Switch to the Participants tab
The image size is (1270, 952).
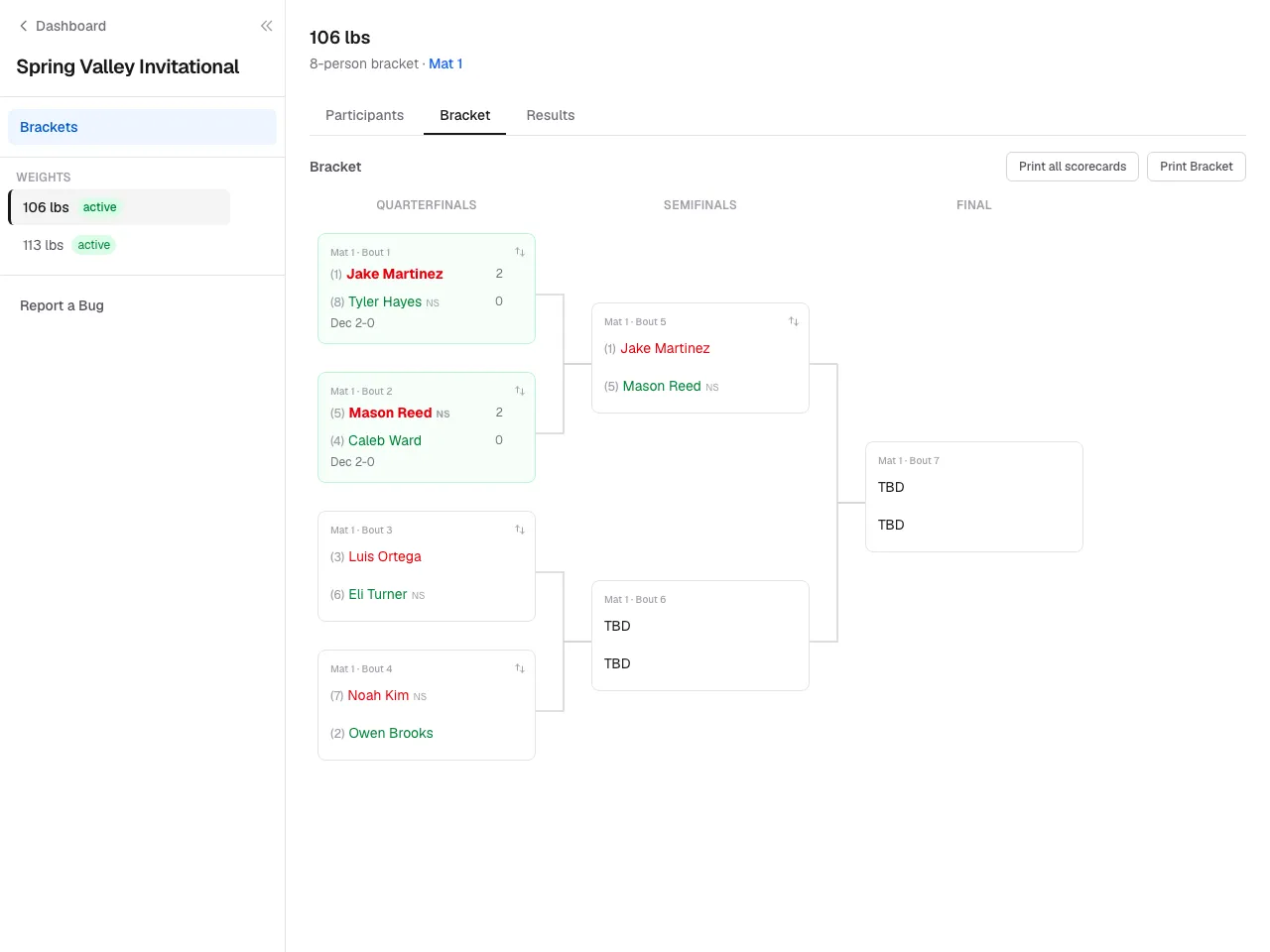[x=364, y=115]
